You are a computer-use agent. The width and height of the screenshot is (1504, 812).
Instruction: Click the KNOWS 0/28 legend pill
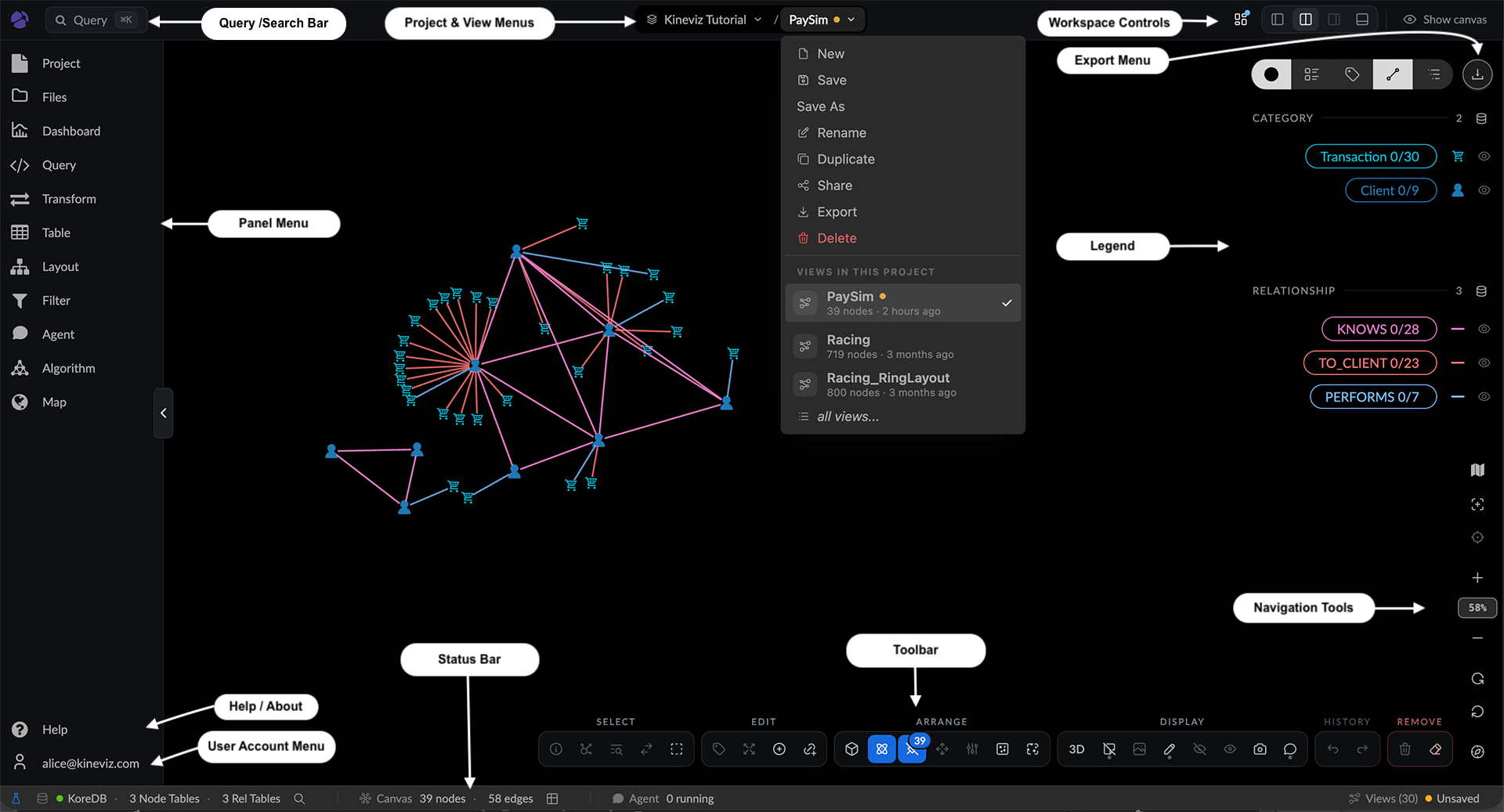pos(1379,329)
